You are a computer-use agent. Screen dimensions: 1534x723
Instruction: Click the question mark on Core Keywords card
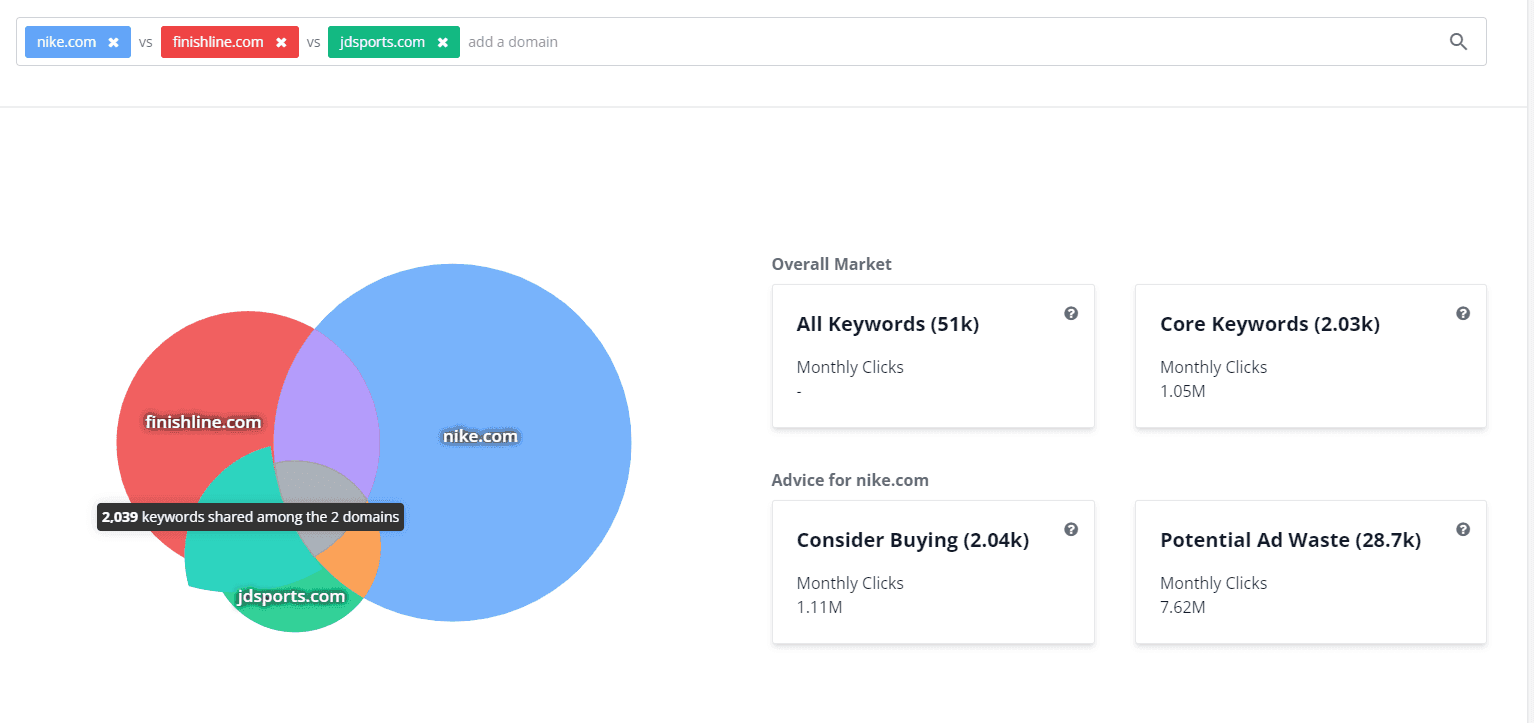point(1463,313)
